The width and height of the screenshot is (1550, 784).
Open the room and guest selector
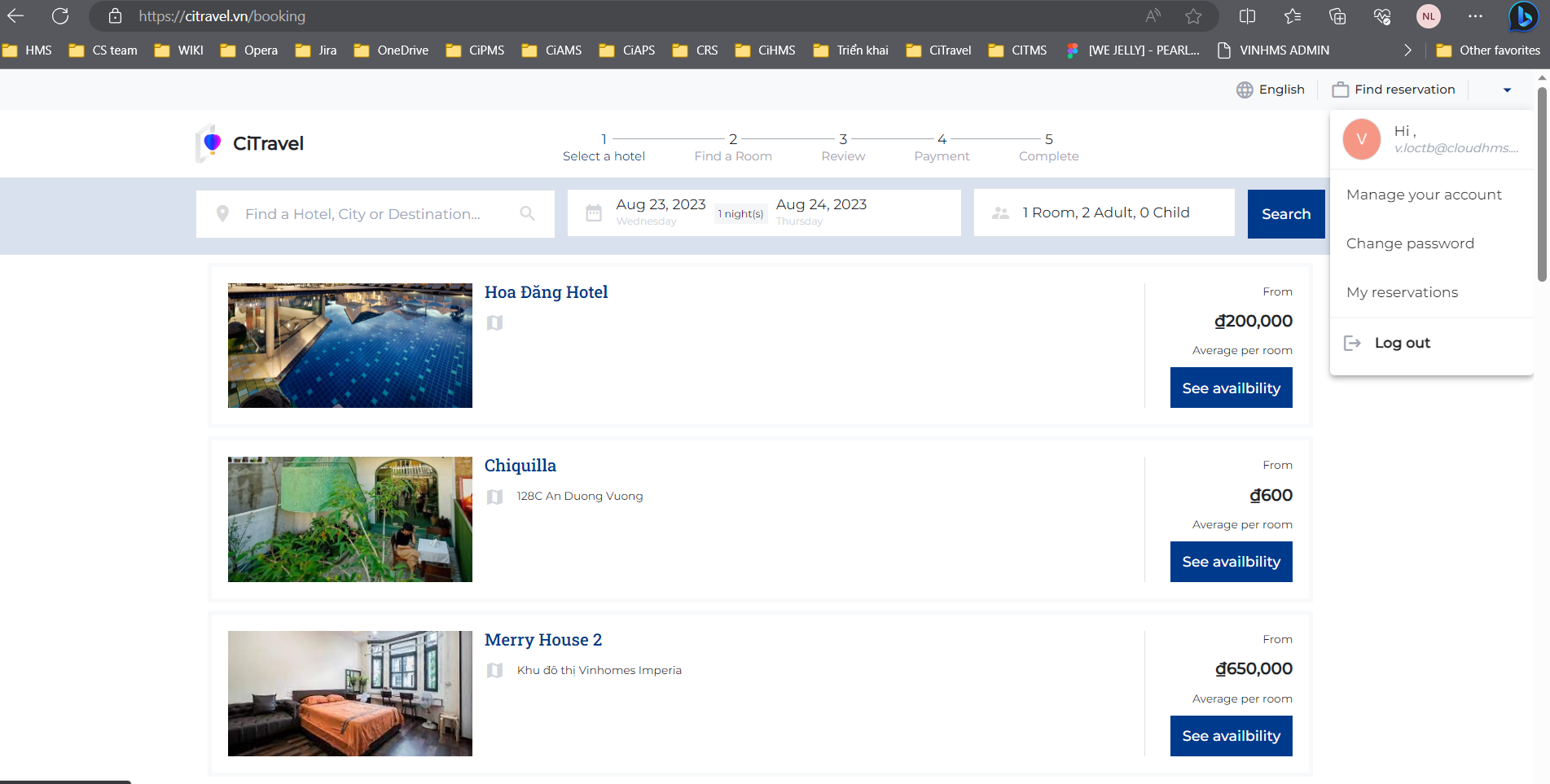tap(1104, 213)
